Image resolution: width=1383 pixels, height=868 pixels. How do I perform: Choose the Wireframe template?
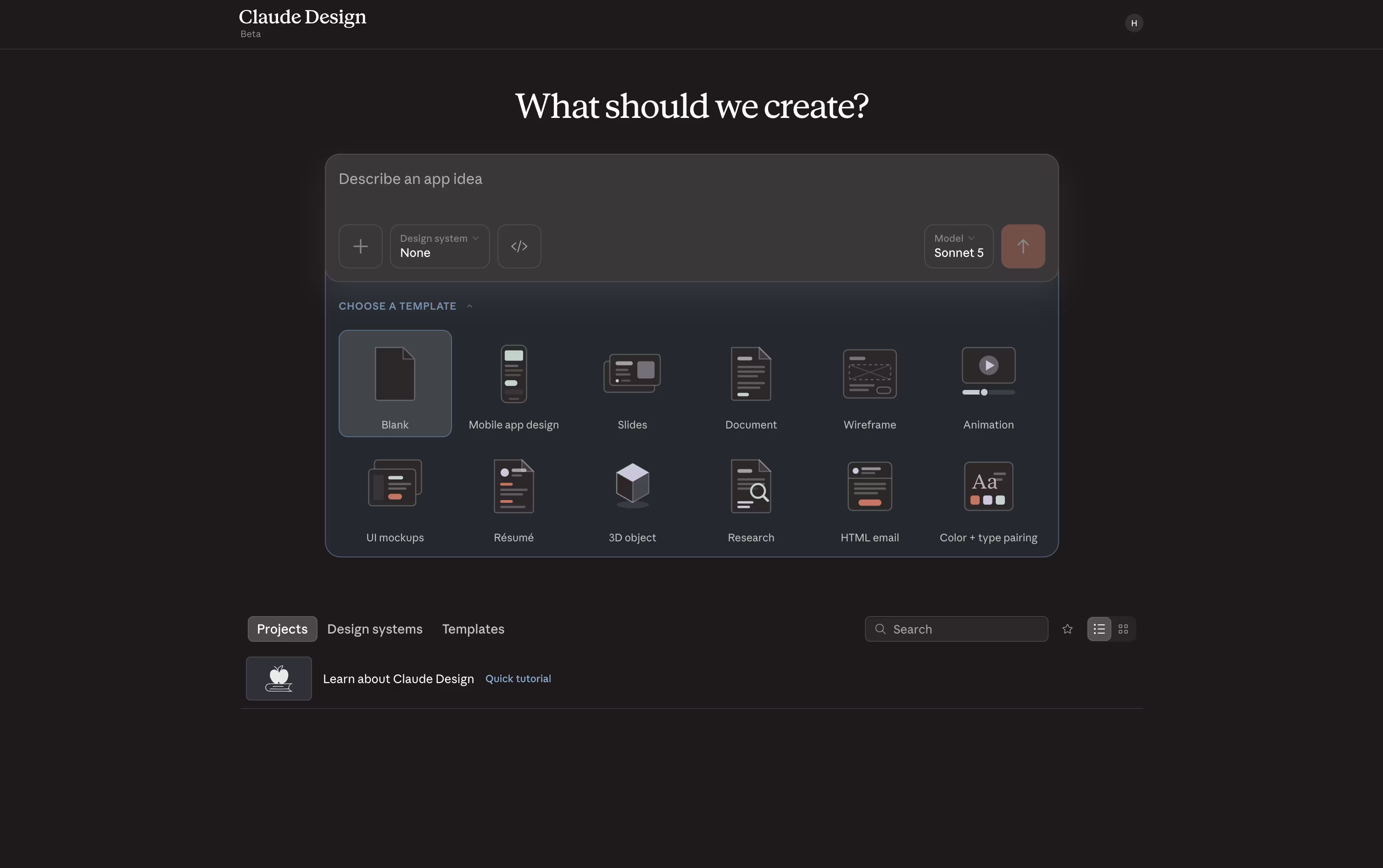(x=870, y=384)
